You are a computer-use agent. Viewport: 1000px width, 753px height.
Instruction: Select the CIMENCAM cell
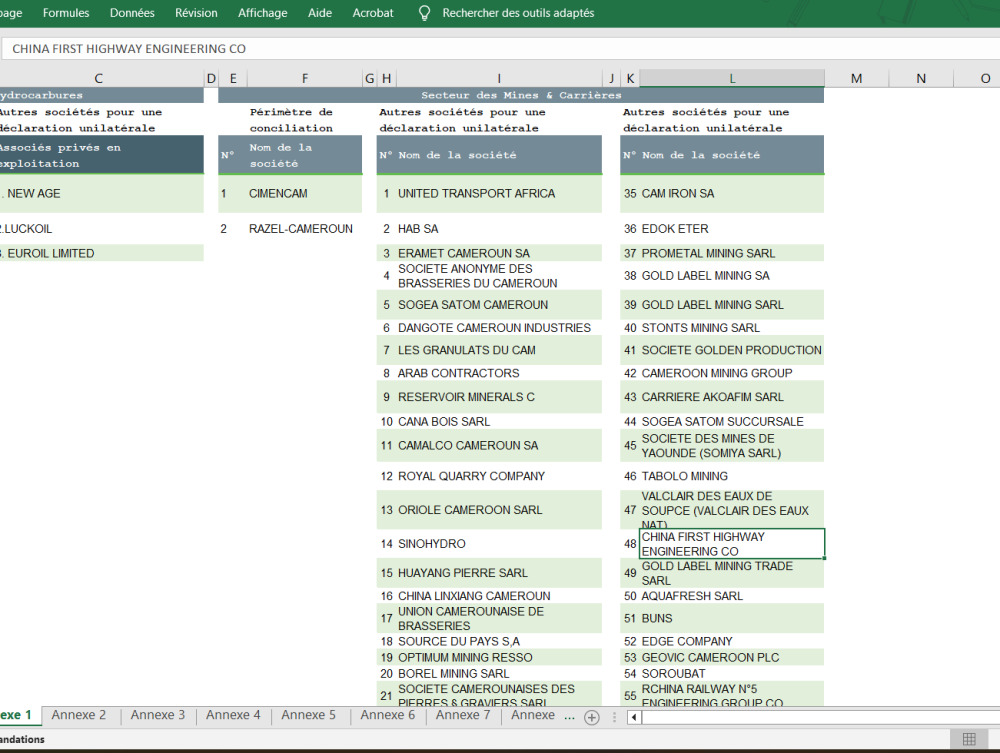pyautogui.click(x=304, y=194)
